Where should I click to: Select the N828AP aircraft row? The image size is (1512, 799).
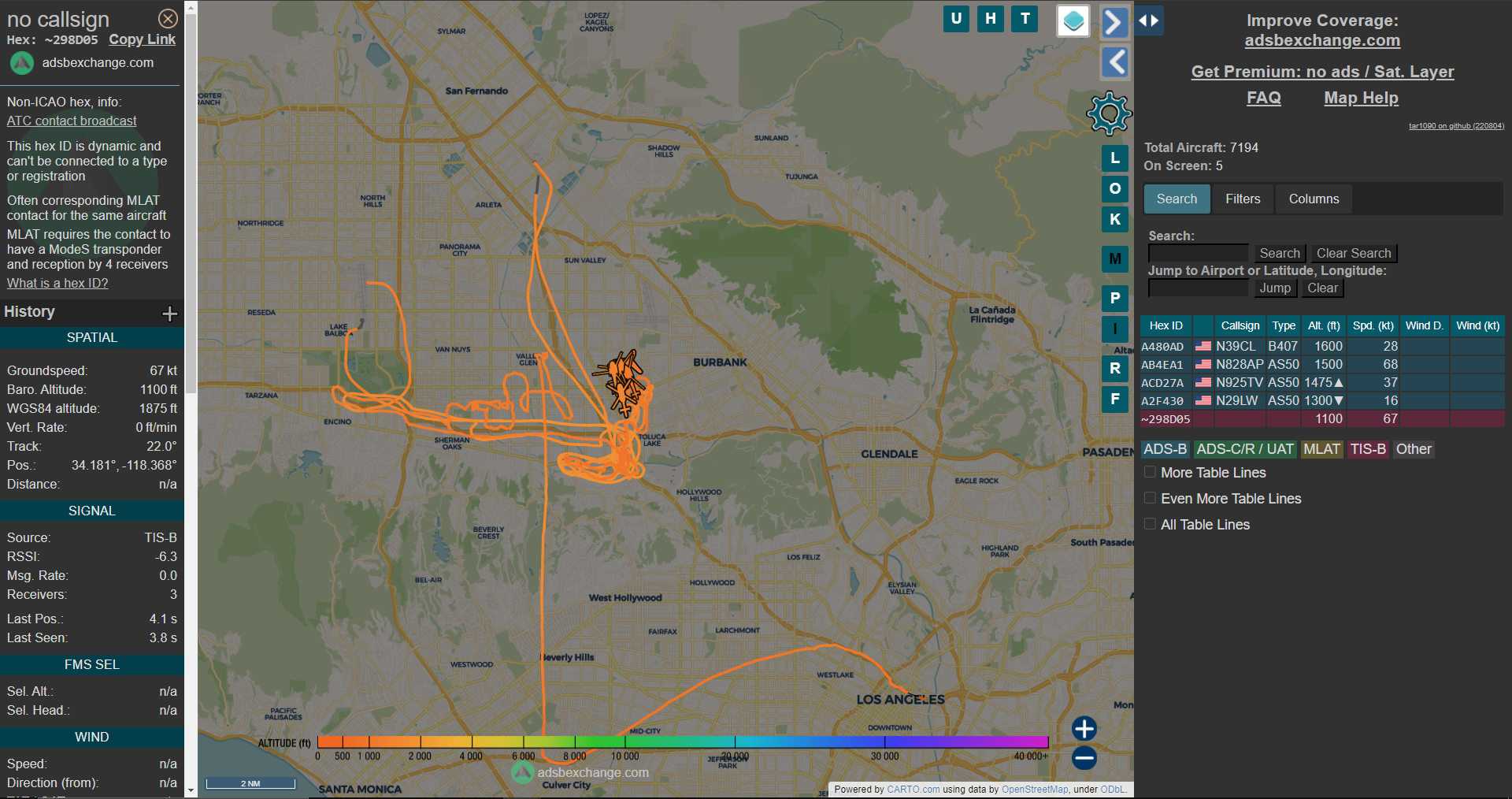1322,364
